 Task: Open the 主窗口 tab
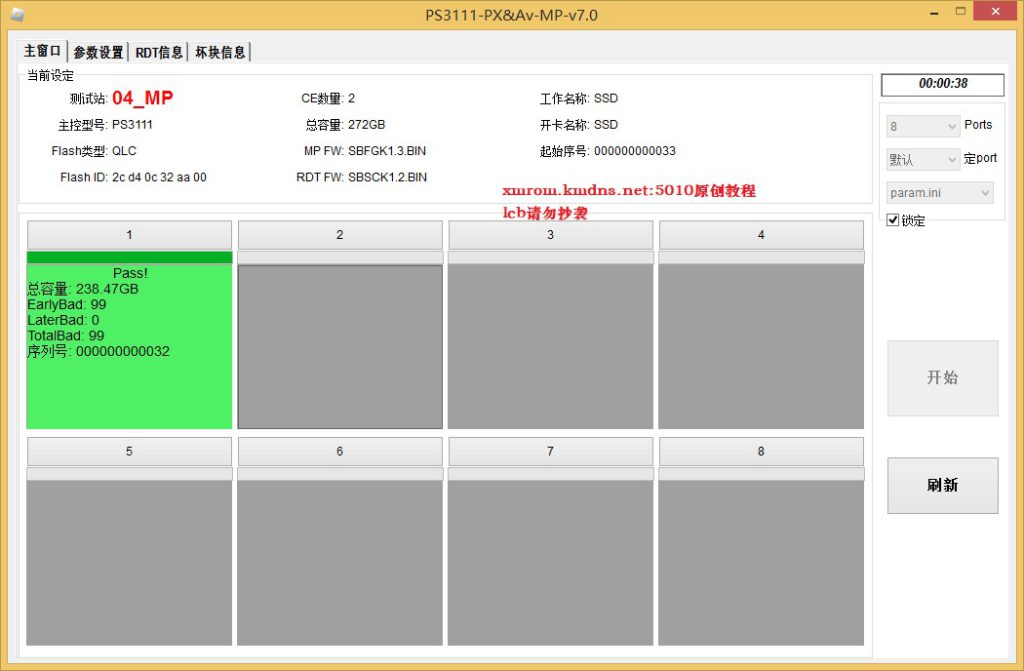[x=43, y=51]
